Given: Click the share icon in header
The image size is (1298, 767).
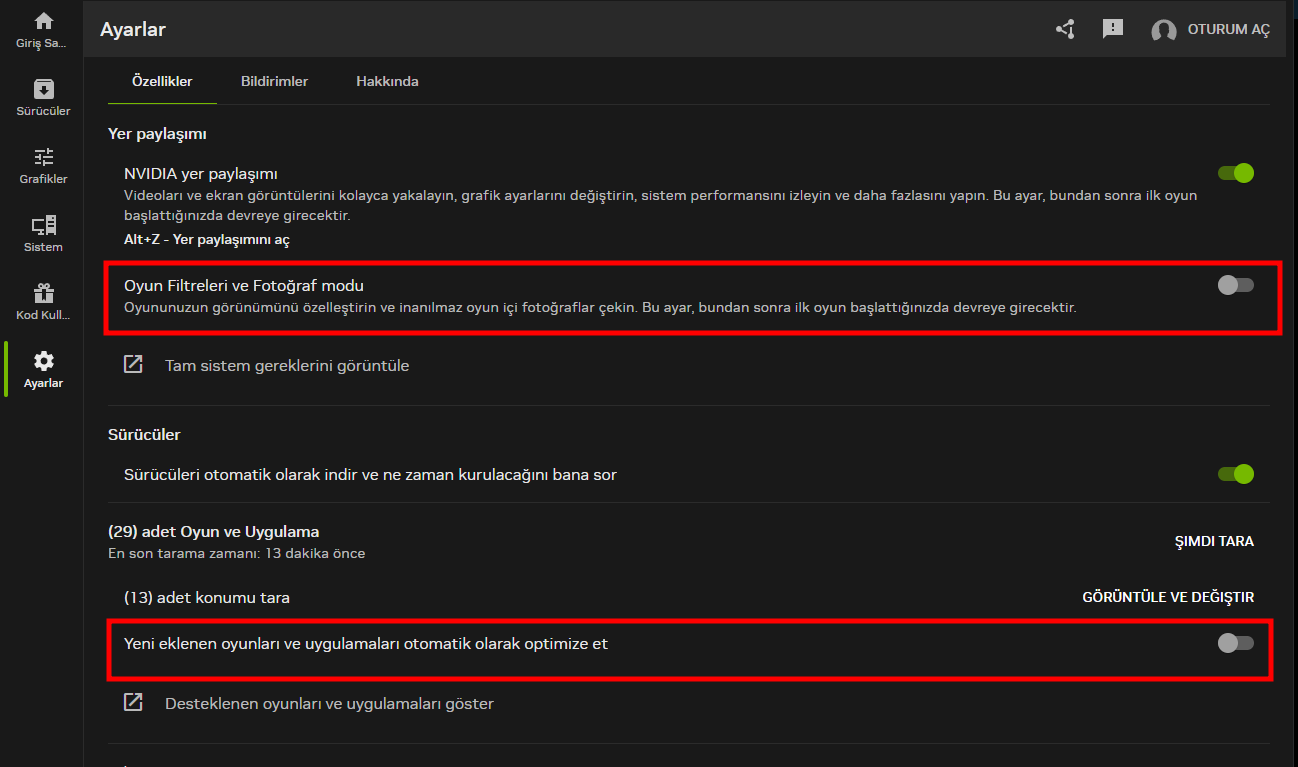Looking at the screenshot, I should coord(1065,29).
